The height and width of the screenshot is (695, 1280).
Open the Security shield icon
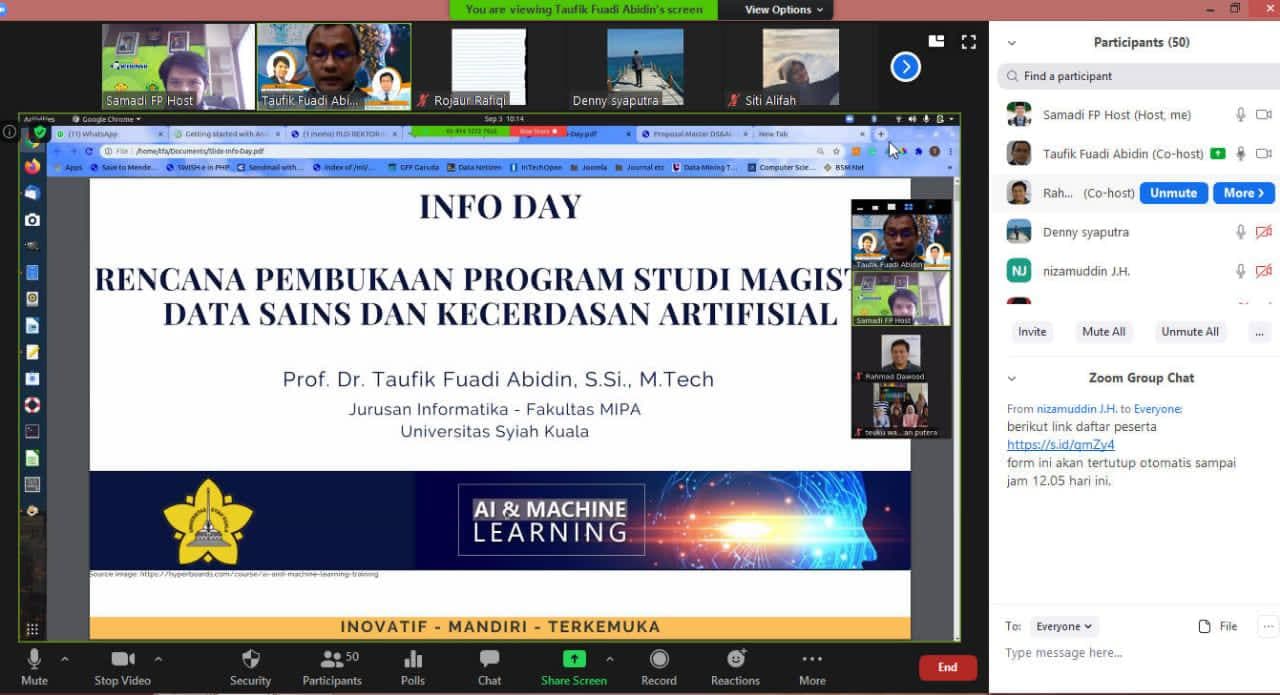pyautogui.click(x=250, y=660)
